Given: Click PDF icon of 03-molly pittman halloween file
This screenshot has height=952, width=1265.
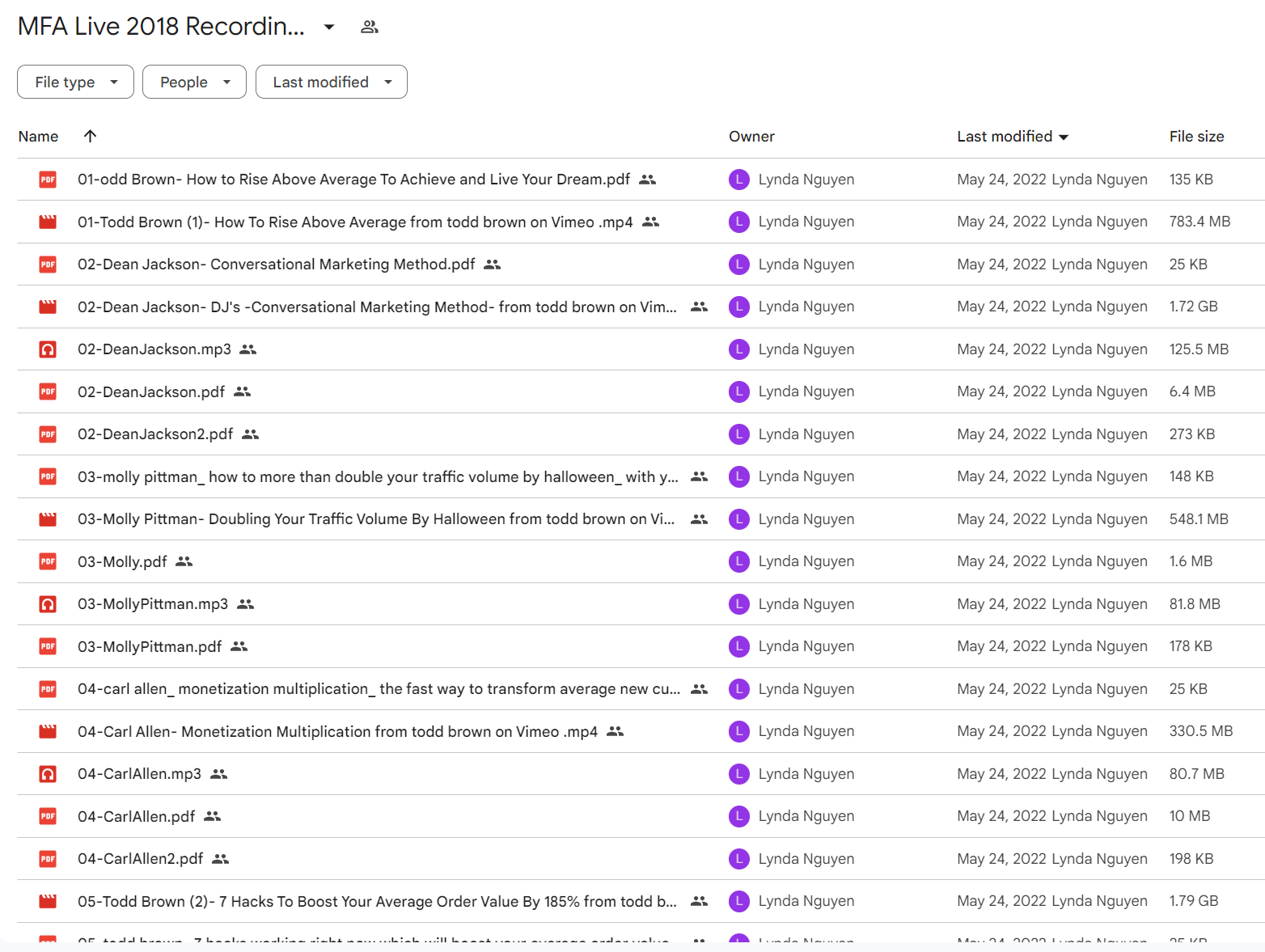Looking at the screenshot, I should click(x=48, y=476).
